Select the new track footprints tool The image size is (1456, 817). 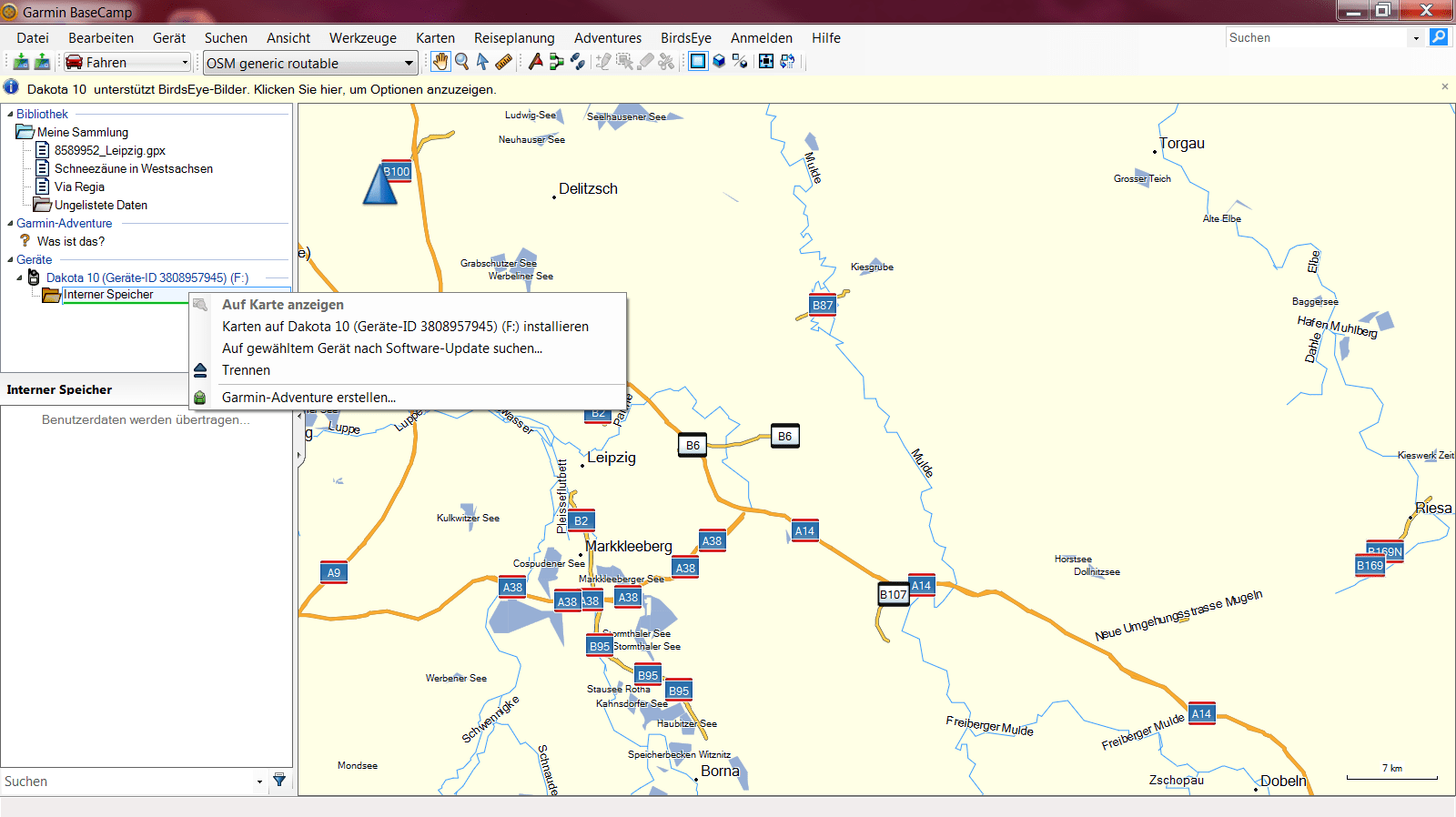577,62
